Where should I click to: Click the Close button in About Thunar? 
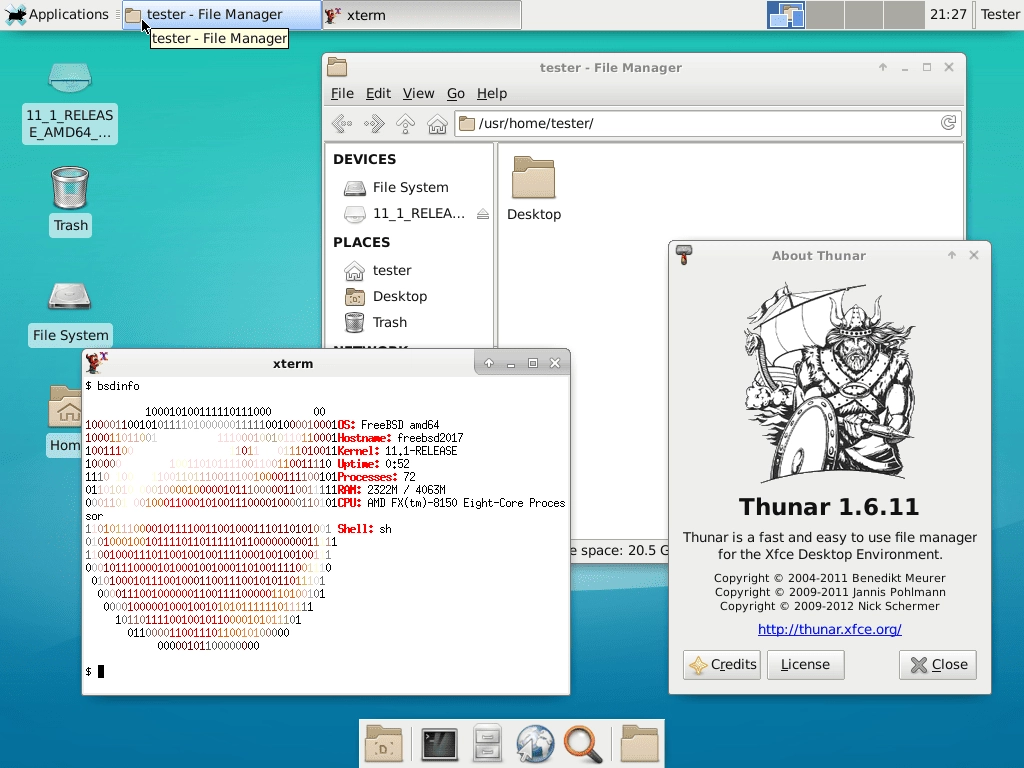tap(938, 665)
